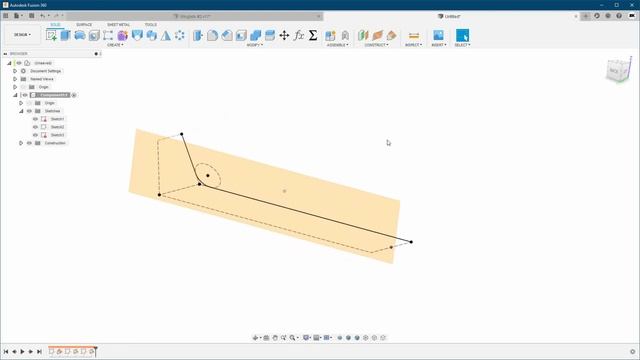Select the Combine tool icon
Viewport: 640px width, 360px height.
point(256,35)
